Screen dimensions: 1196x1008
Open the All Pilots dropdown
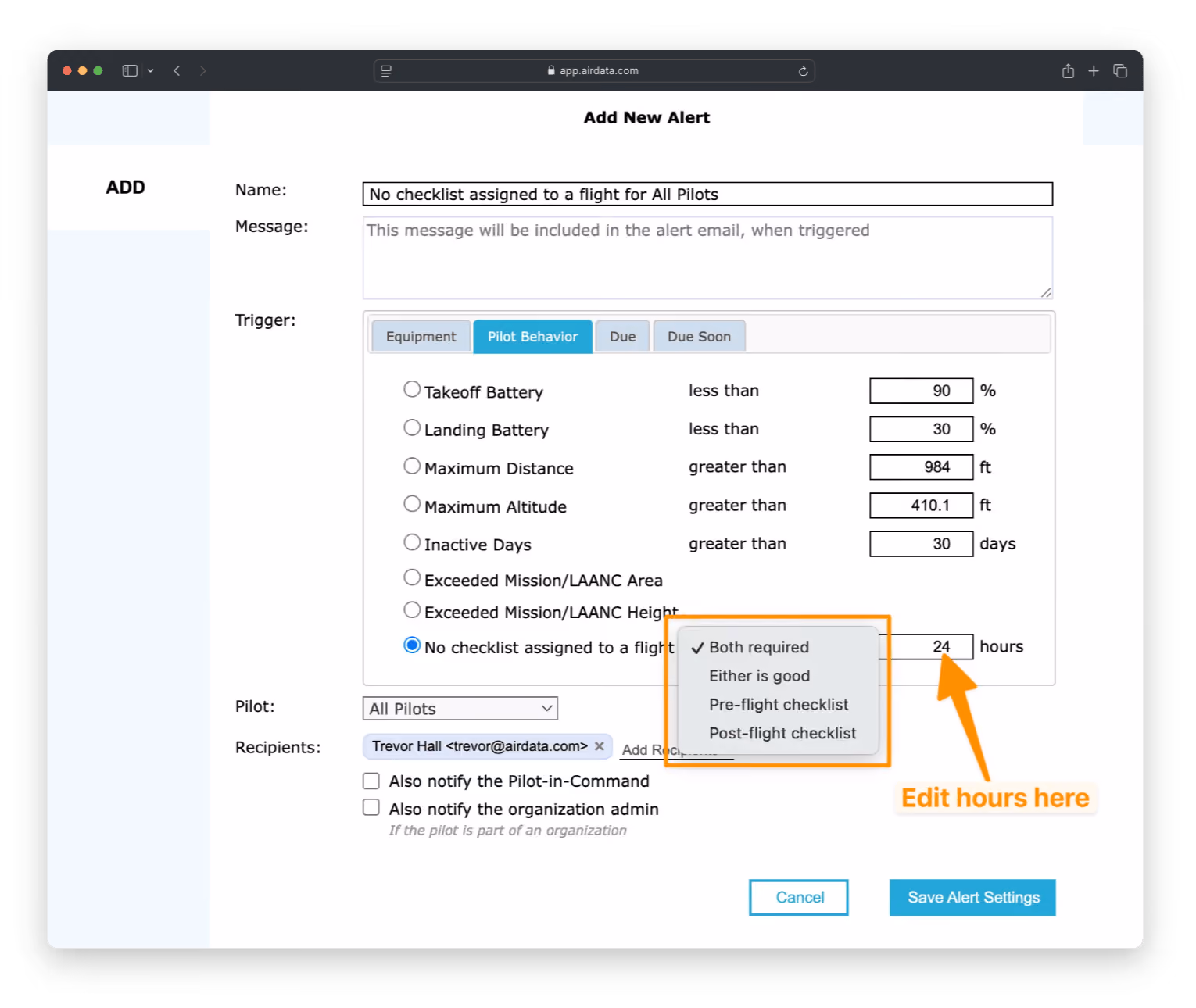[460, 709]
